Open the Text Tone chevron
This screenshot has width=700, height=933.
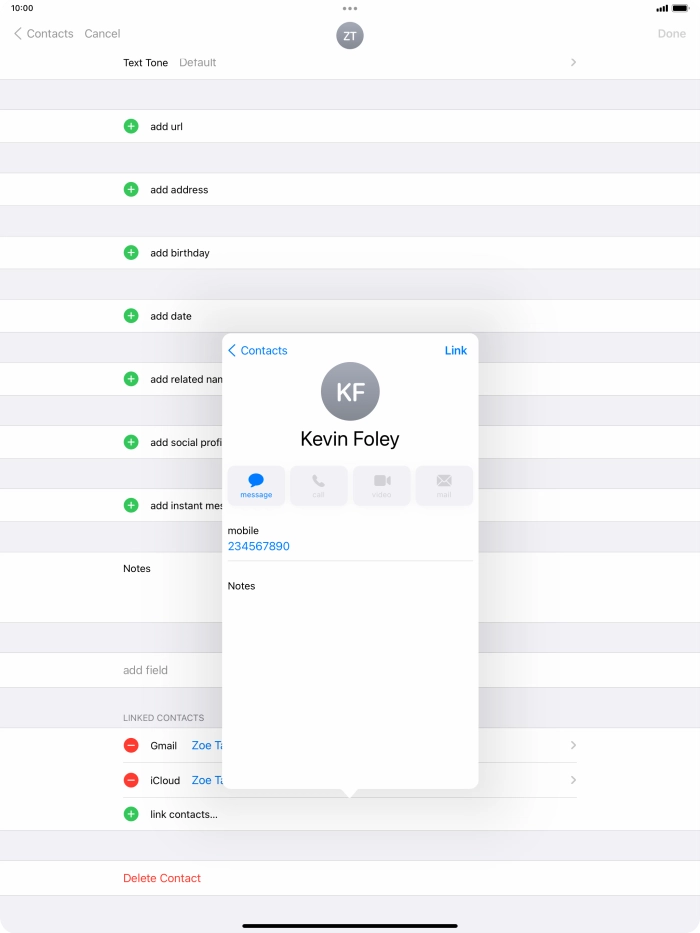pyautogui.click(x=573, y=62)
